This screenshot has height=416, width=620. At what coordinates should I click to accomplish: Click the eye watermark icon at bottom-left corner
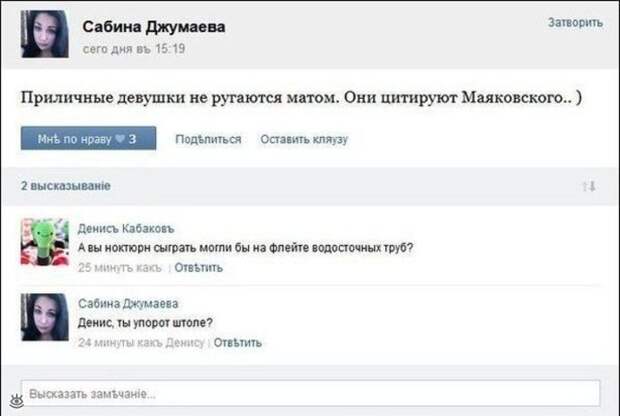point(16,401)
